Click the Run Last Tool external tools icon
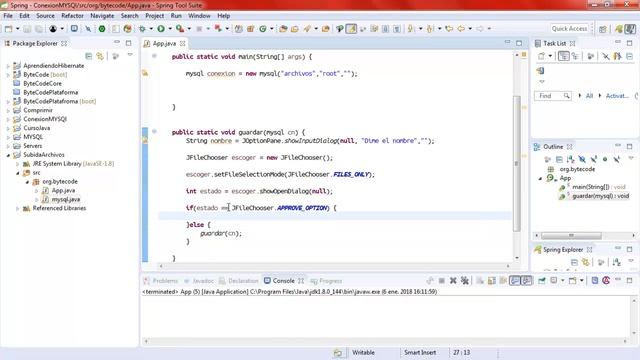This screenshot has width=640, height=360. coord(180,29)
